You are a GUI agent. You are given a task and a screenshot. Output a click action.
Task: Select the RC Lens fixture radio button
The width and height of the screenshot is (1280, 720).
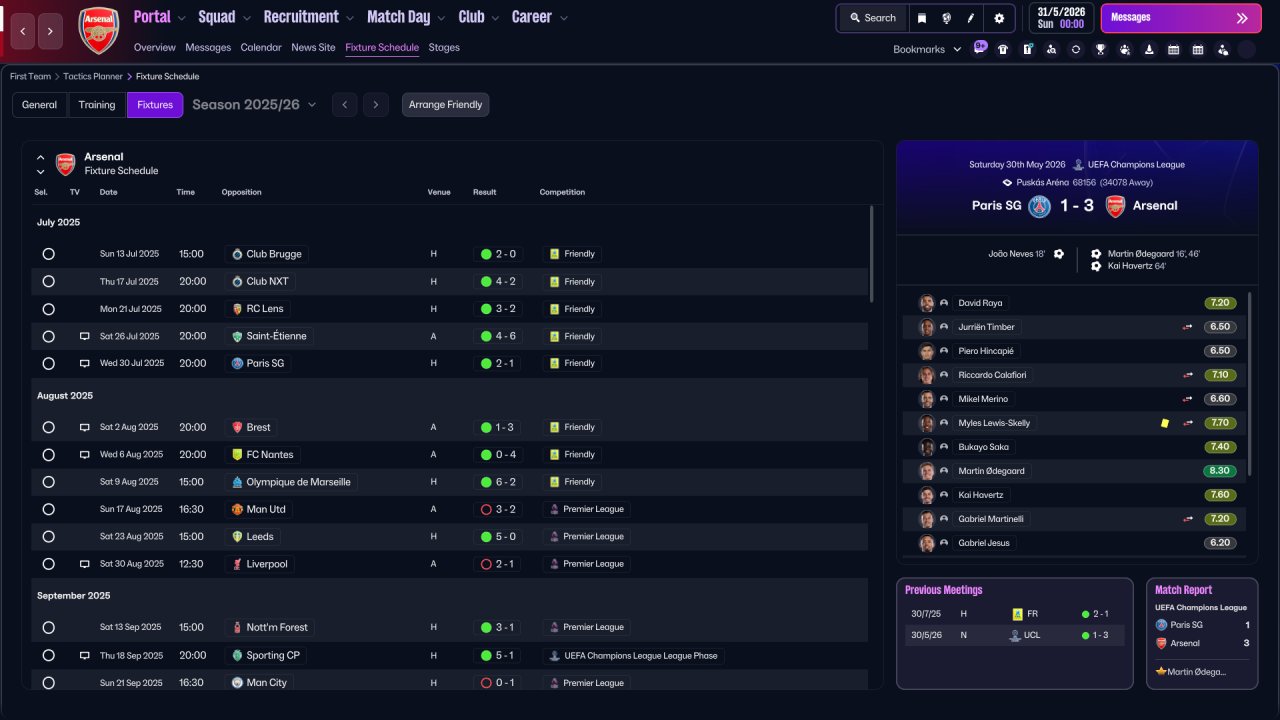click(48, 309)
